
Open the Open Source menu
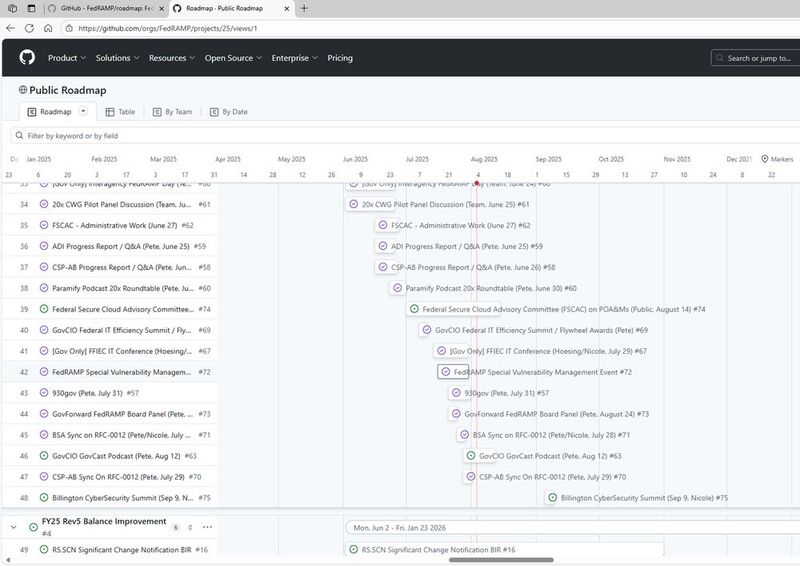[233, 58]
